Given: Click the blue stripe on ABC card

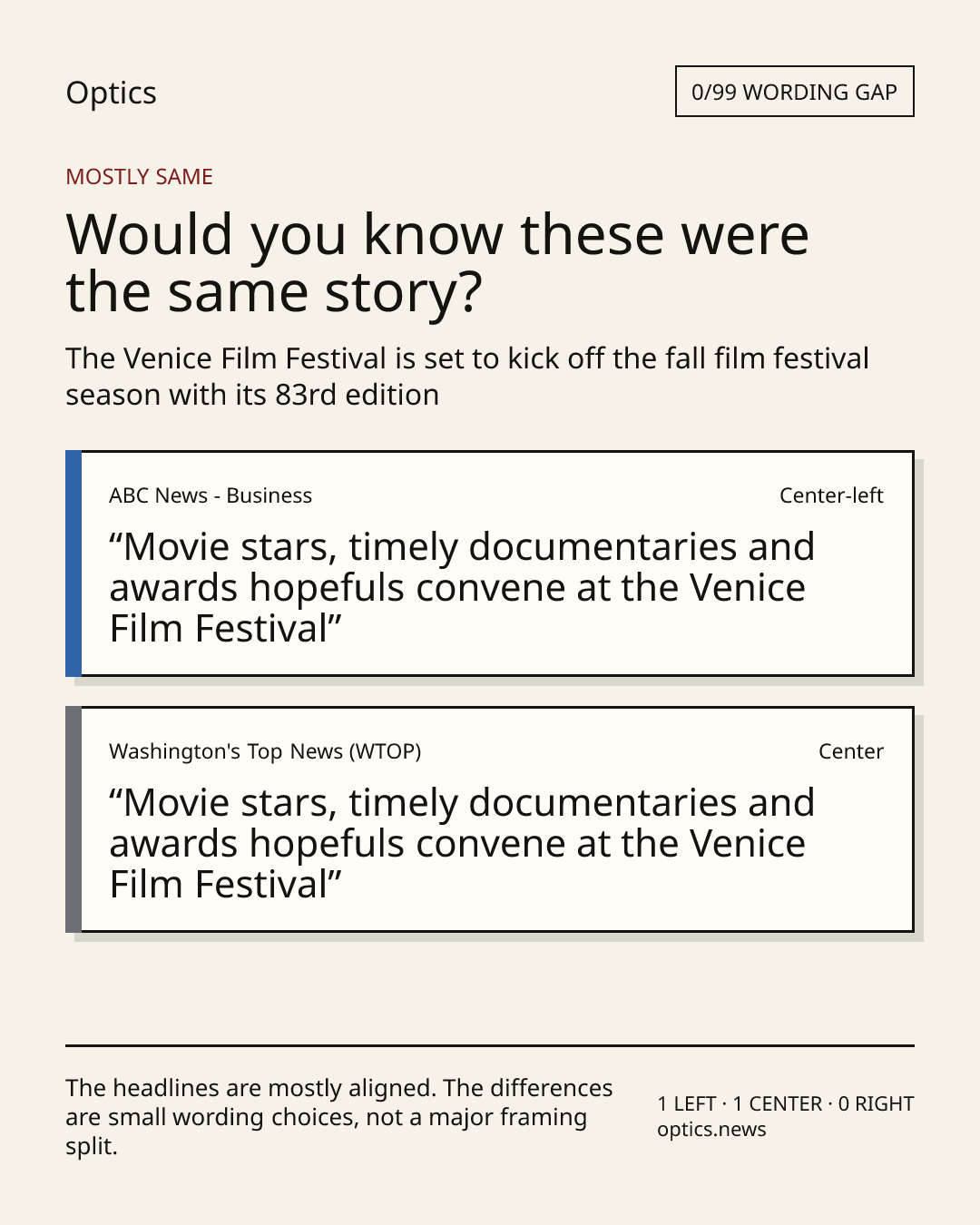Looking at the screenshot, I should tap(73, 563).
